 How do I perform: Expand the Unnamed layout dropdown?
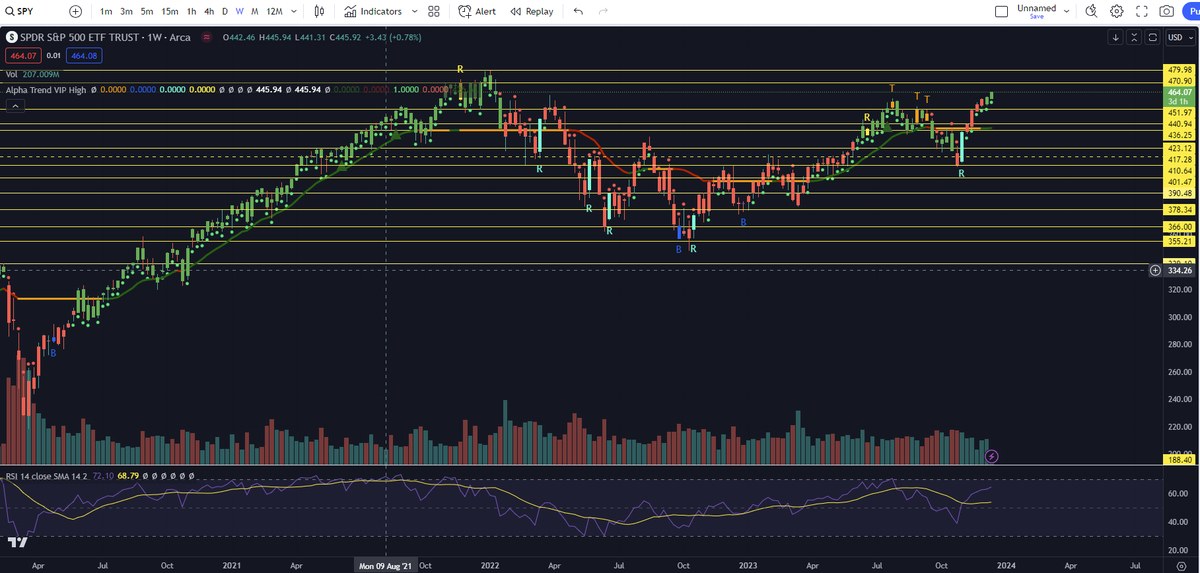pos(1066,11)
